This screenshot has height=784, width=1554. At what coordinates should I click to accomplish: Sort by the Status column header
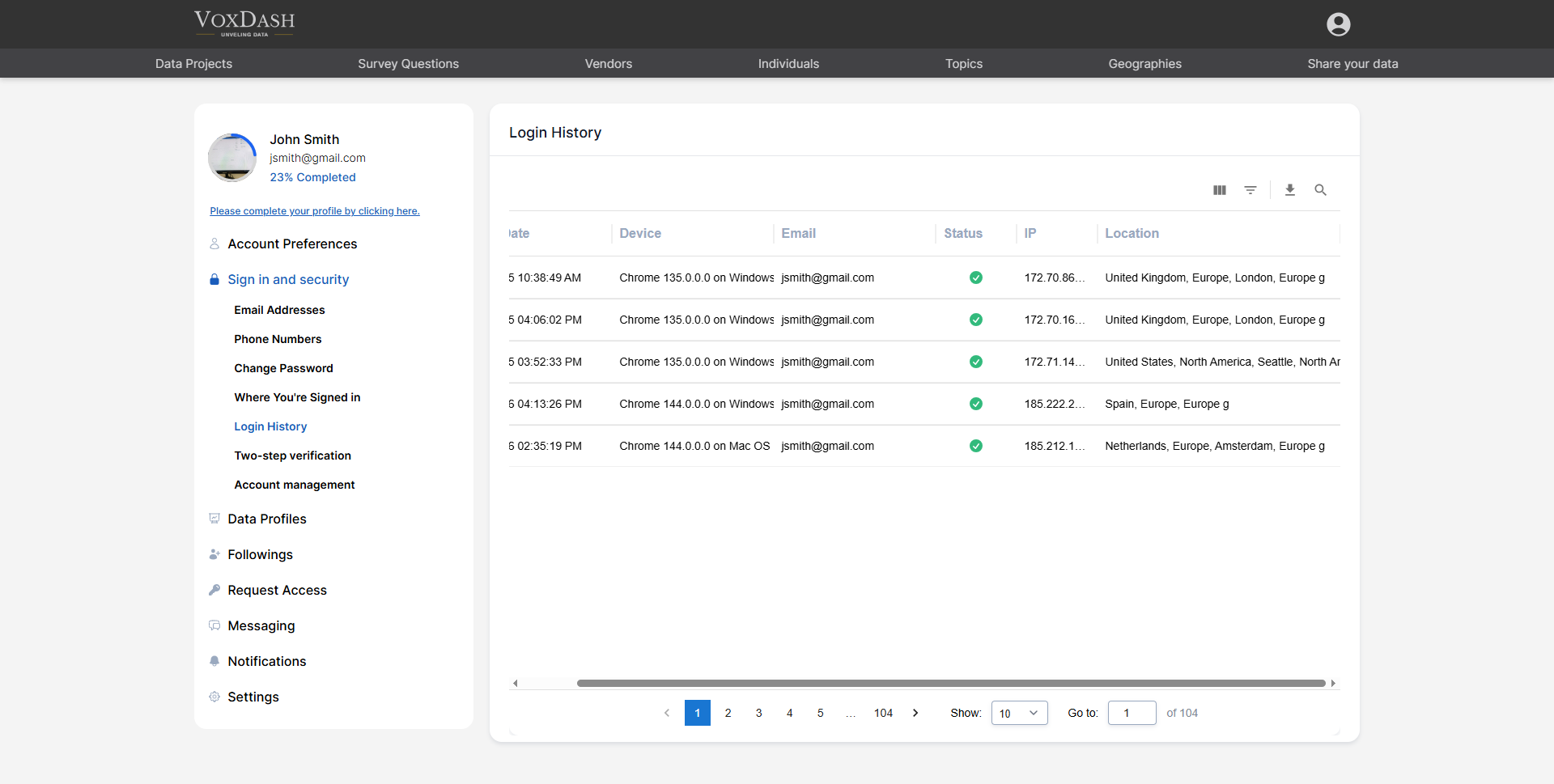tap(962, 233)
